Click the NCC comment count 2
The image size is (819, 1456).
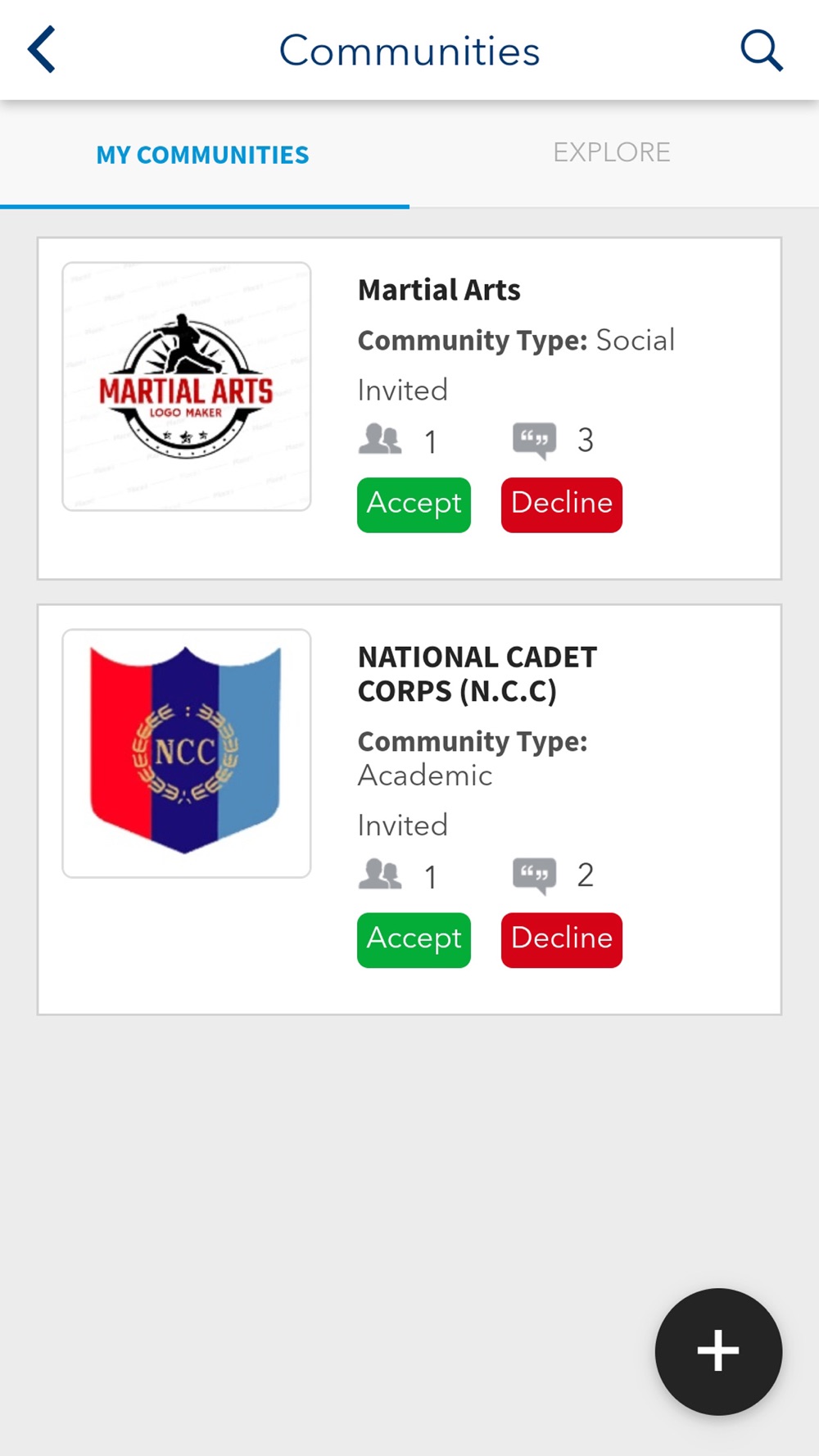[585, 875]
